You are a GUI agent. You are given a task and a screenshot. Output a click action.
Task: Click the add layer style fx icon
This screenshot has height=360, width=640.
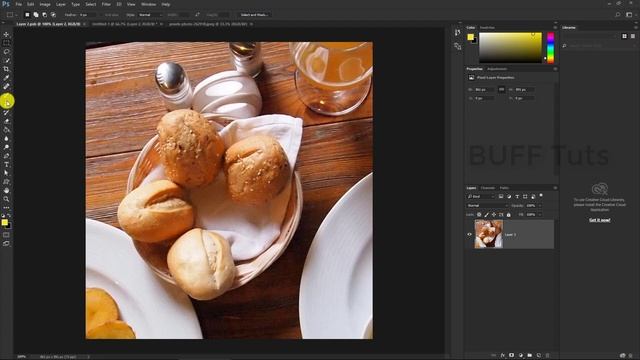click(x=503, y=356)
